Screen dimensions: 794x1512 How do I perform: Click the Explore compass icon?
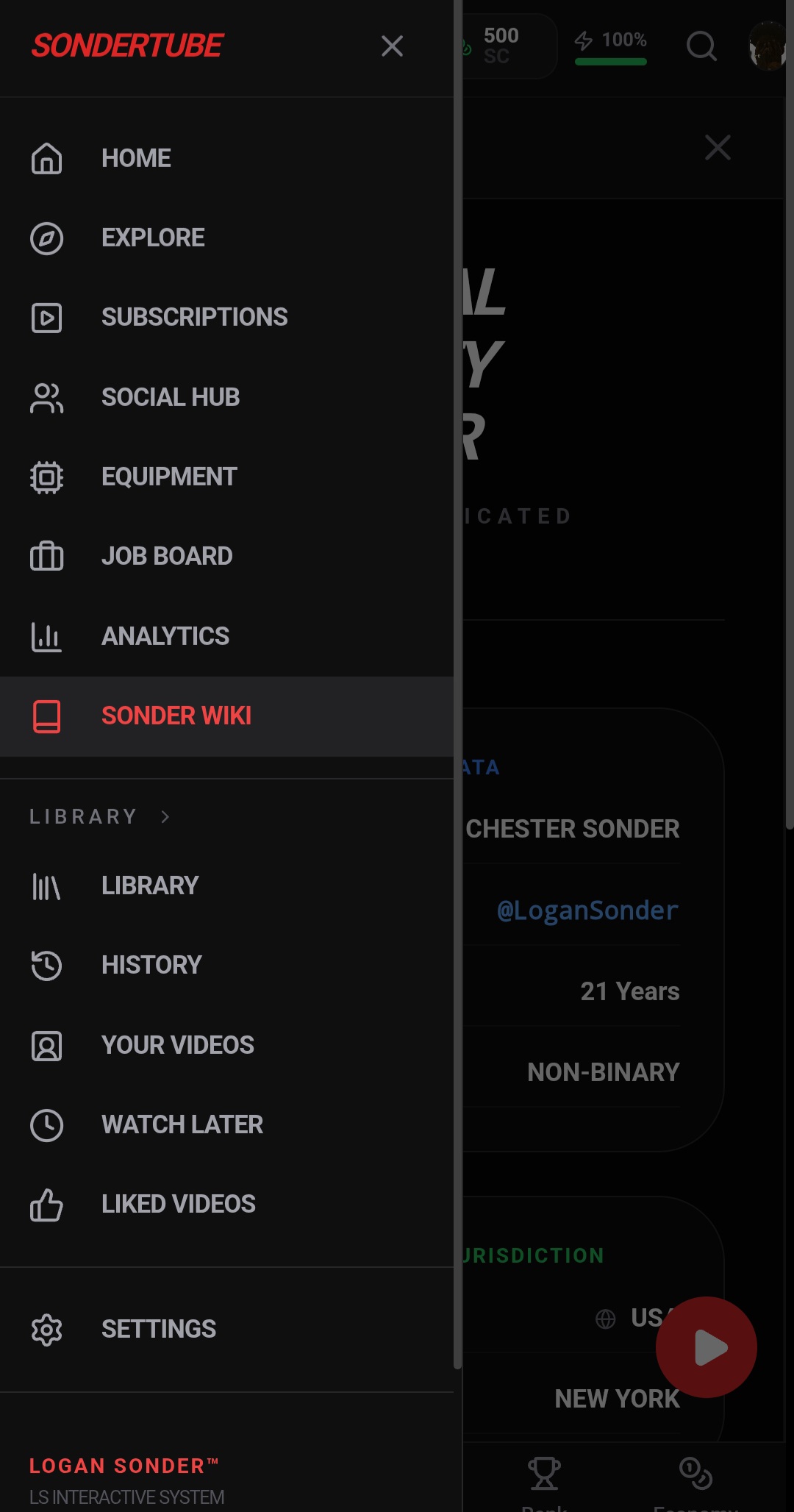[46, 238]
